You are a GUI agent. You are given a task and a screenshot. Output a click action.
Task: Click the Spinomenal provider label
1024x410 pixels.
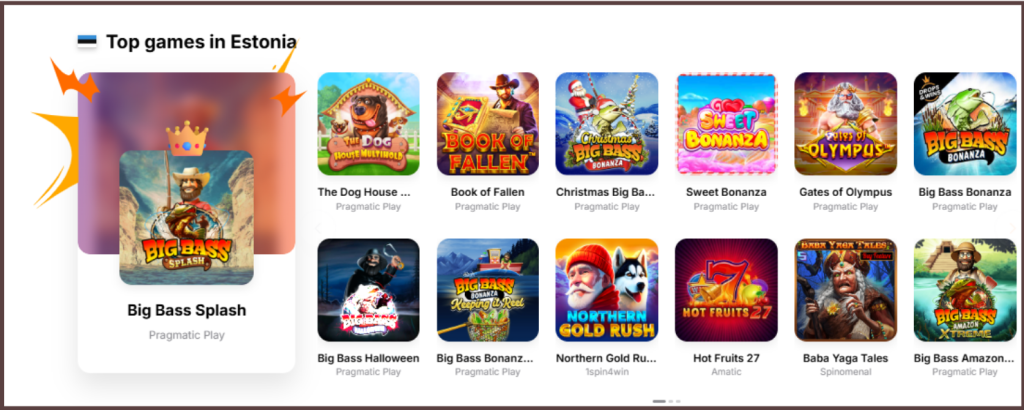(846, 372)
